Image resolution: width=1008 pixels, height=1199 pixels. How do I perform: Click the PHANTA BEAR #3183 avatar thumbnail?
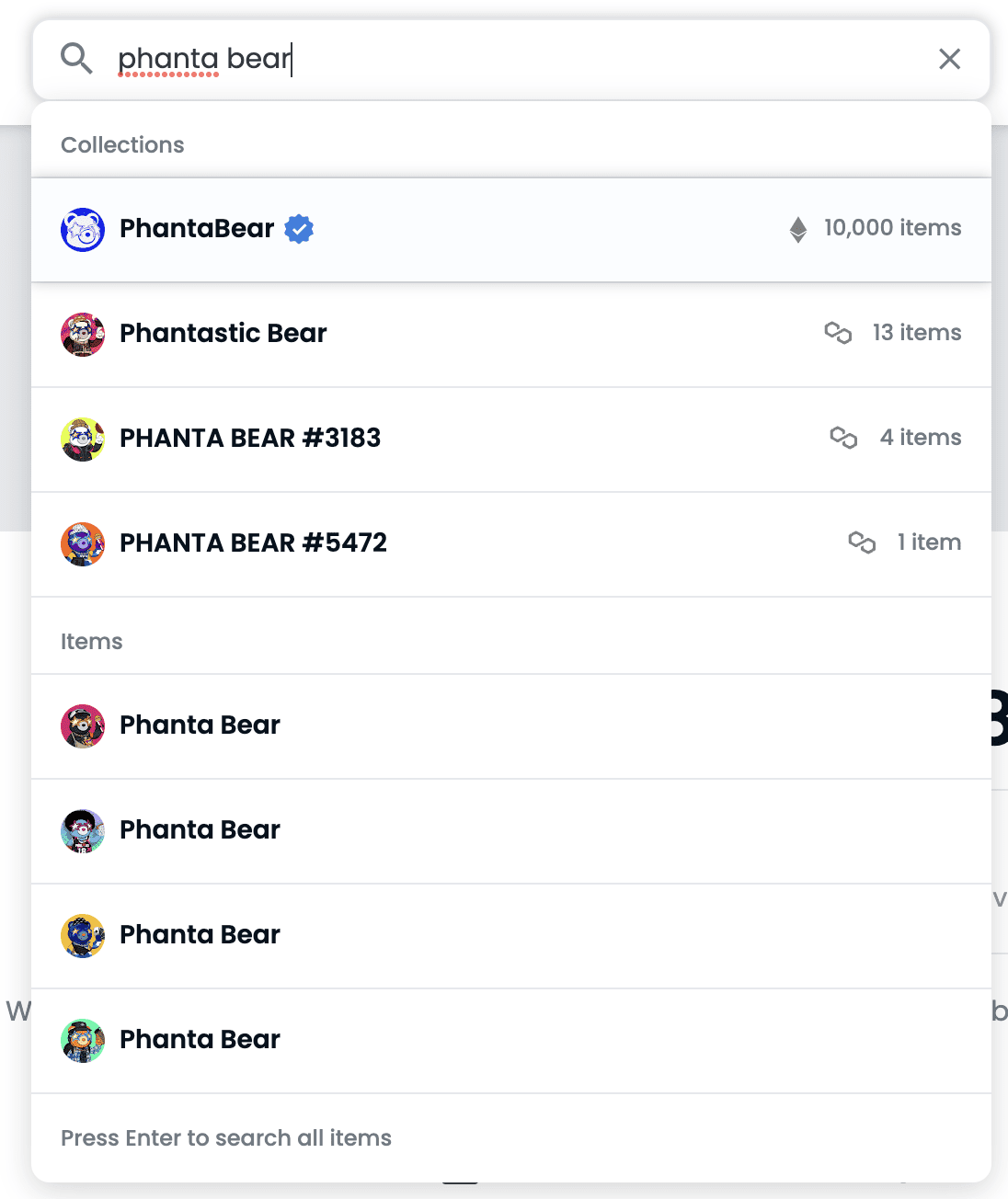pyautogui.click(x=83, y=439)
